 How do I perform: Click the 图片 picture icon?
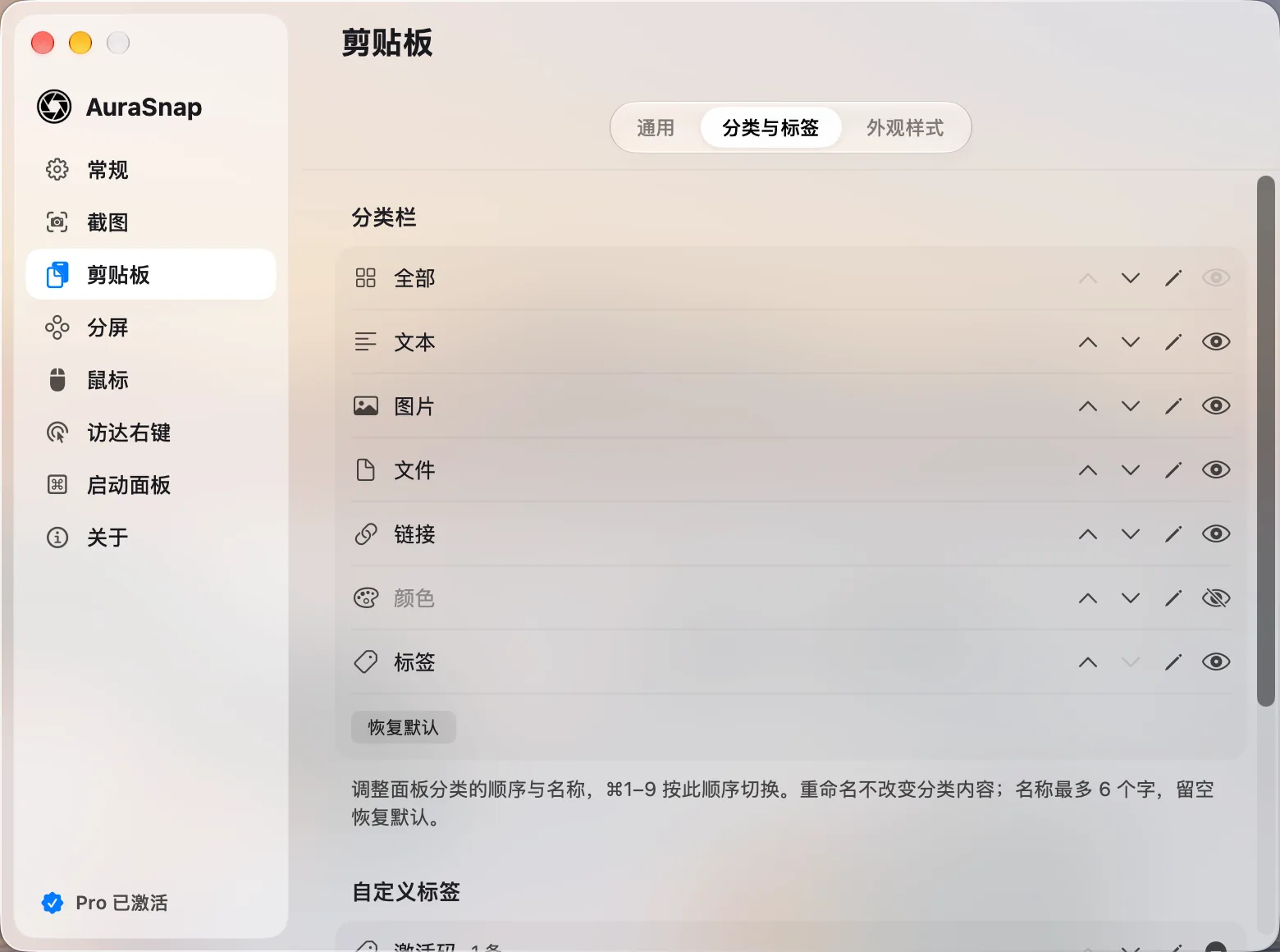[x=366, y=405]
